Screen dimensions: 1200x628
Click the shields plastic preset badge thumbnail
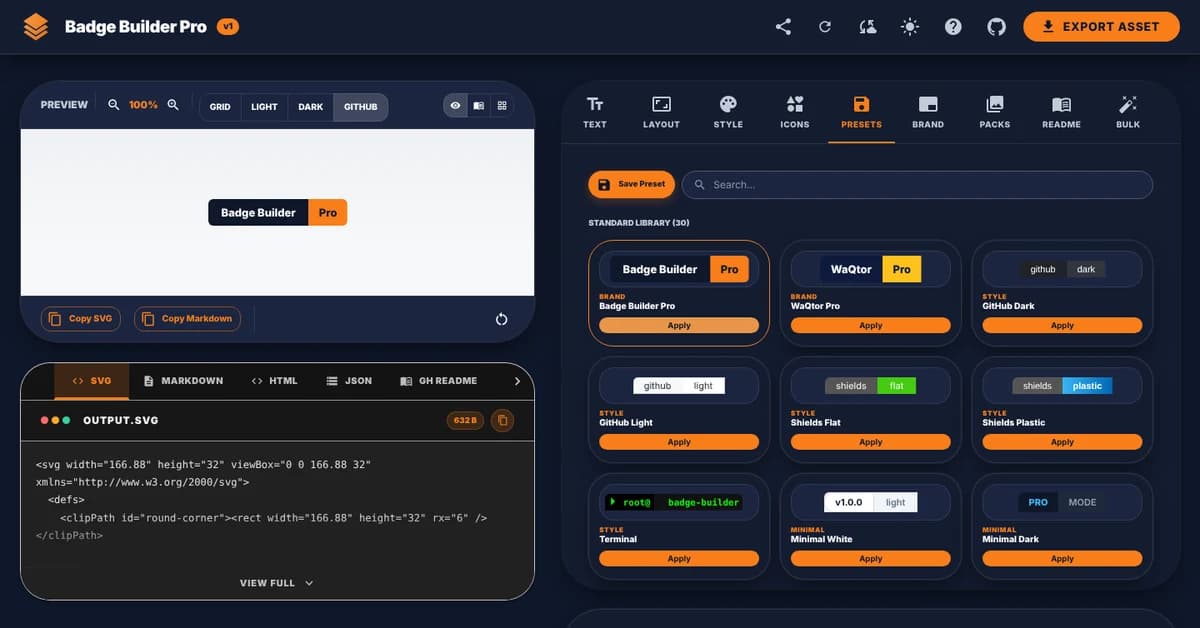click(x=1062, y=386)
